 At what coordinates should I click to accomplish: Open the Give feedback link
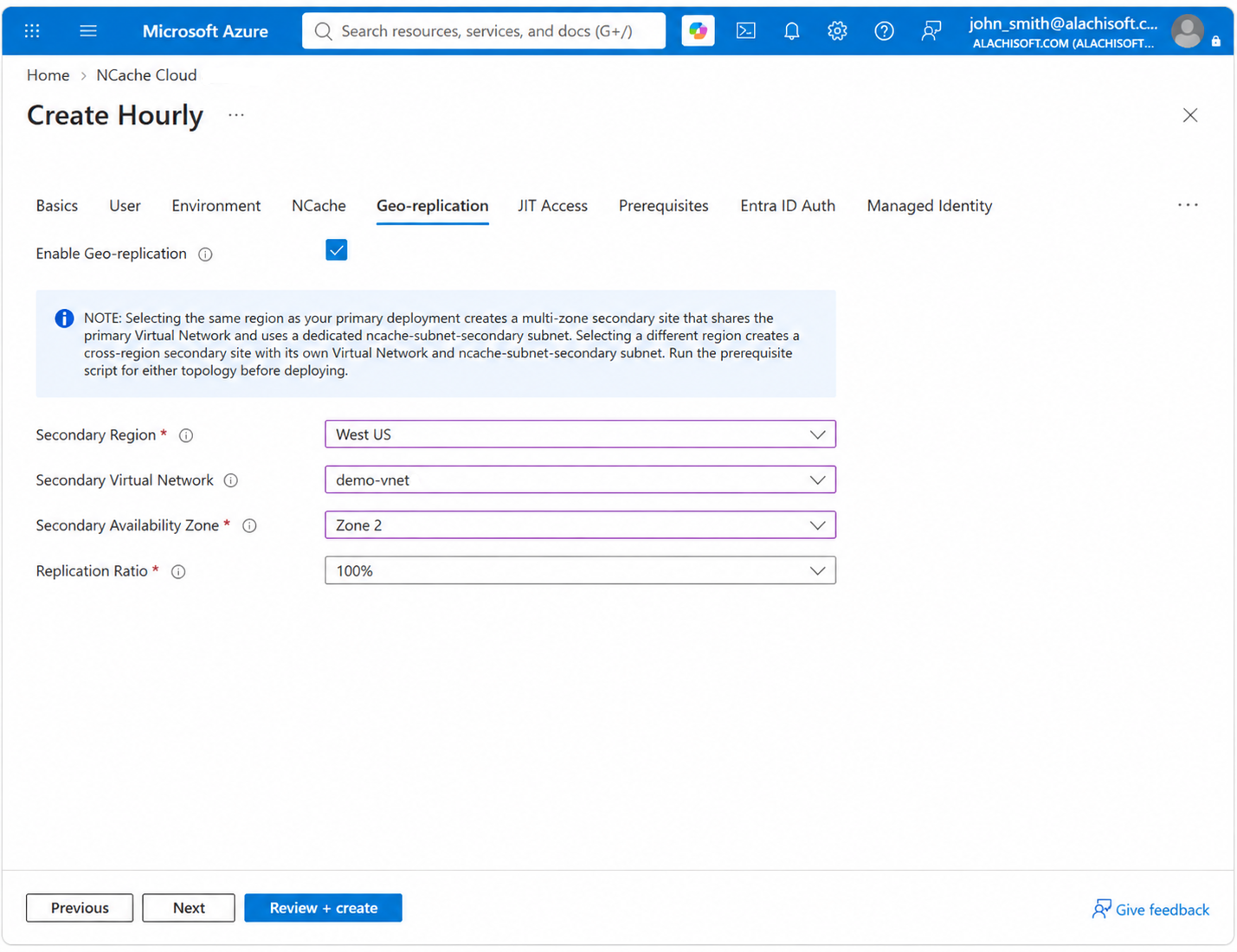coord(1151,910)
